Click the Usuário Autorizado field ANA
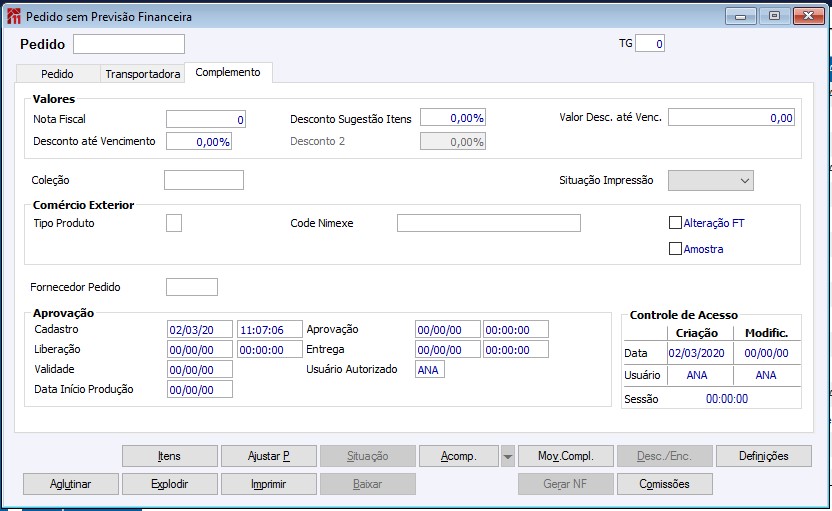Image resolution: width=832 pixels, height=511 pixels. click(430, 369)
